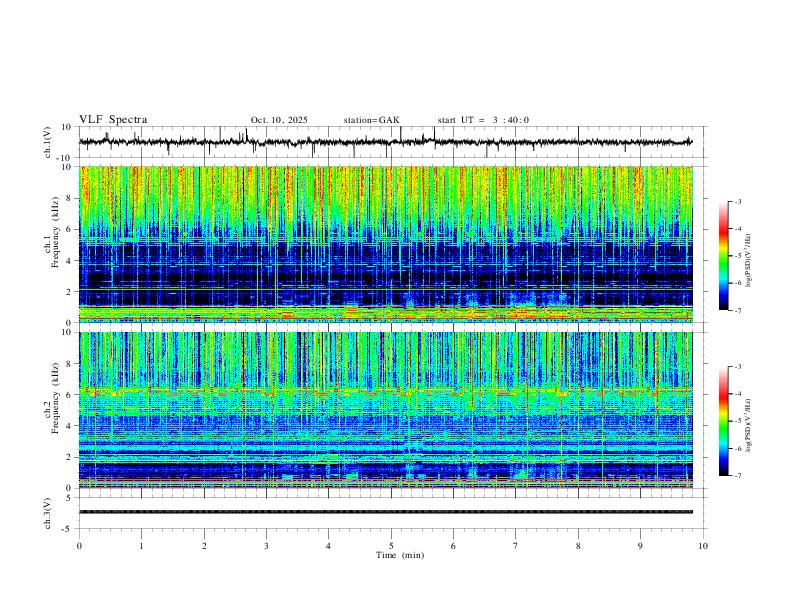Click the time axis tick label "1"
This screenshot has width=792, height=612.
pyautogui.click(x=141, y=546)
